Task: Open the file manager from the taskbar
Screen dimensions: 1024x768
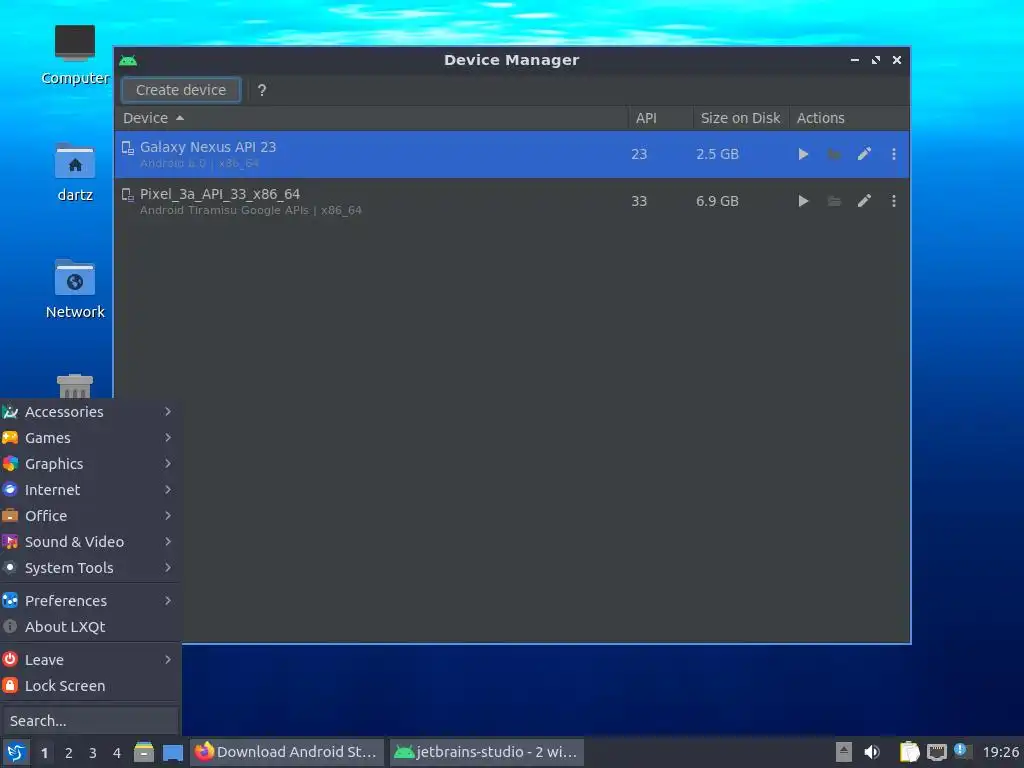Action: click(x=144, y=752)
